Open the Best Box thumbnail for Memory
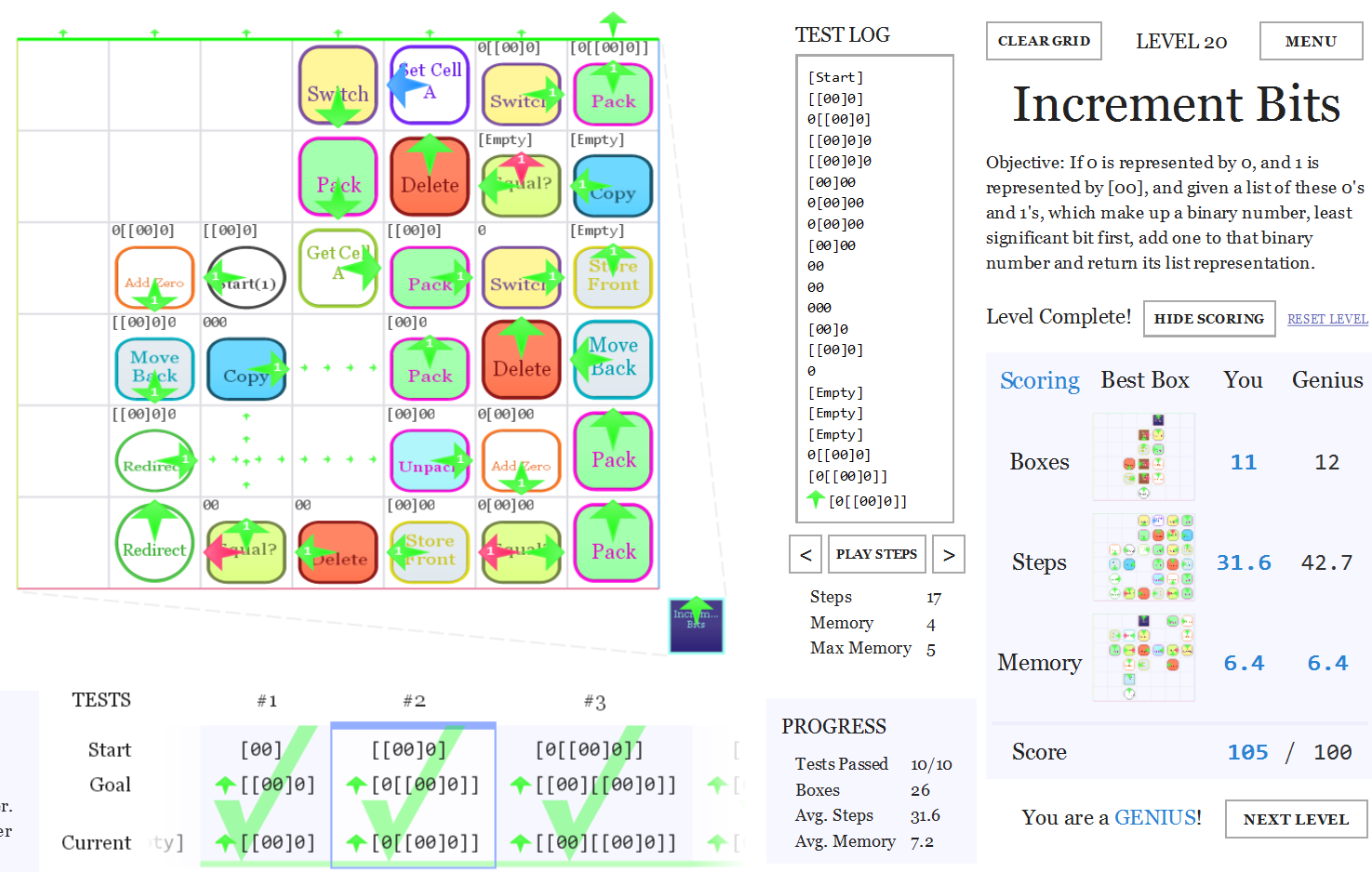1372x872 pixels. click(x=1144, y=657)
